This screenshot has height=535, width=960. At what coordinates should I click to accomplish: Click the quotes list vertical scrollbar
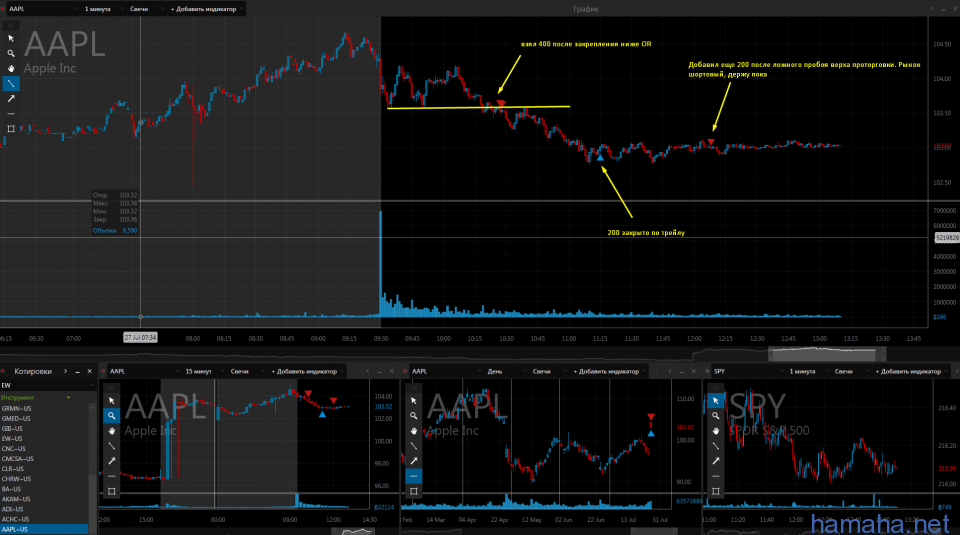point(92,468)
